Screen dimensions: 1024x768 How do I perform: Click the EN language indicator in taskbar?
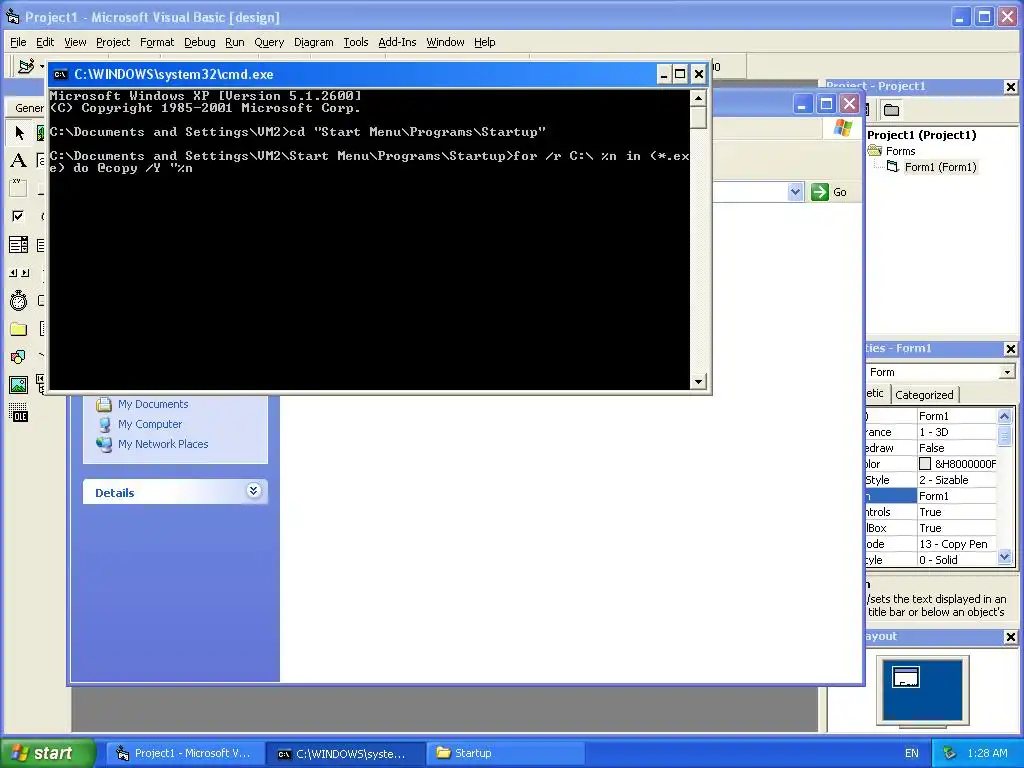tap(912, 754)
